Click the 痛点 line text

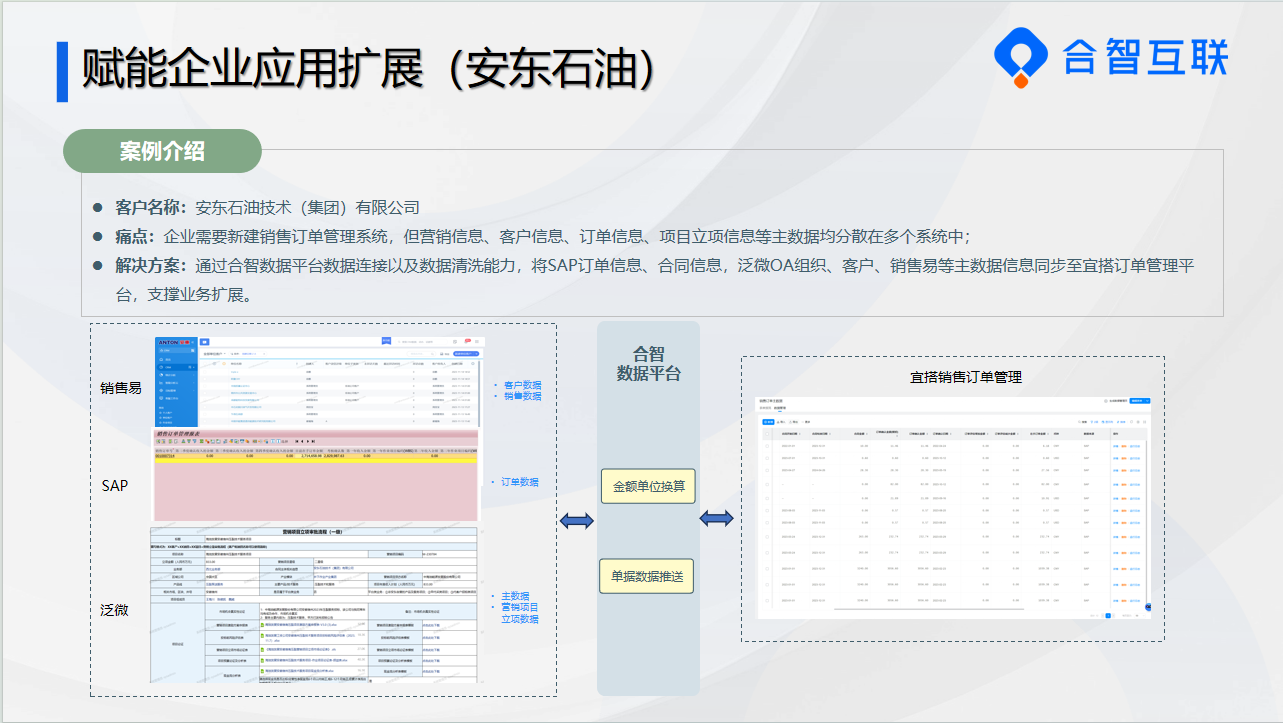click(x=543, y=237)
